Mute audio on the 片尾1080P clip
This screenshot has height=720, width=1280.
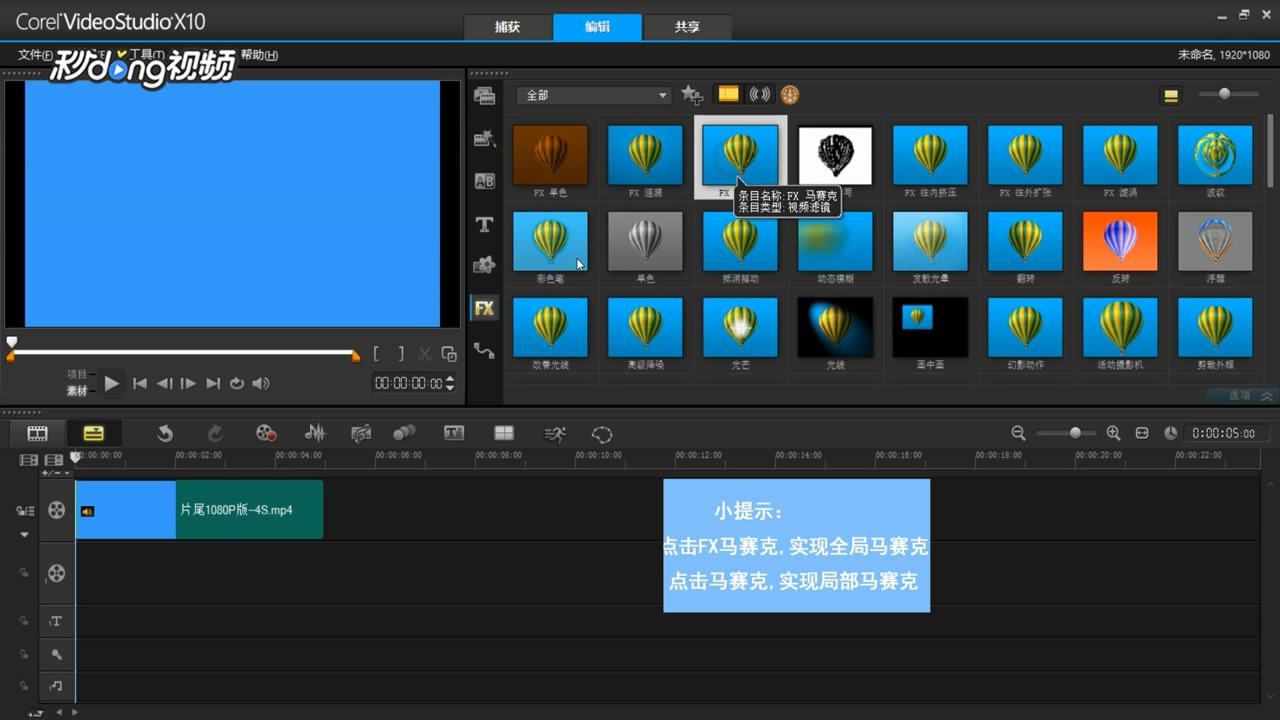(87, 511)
